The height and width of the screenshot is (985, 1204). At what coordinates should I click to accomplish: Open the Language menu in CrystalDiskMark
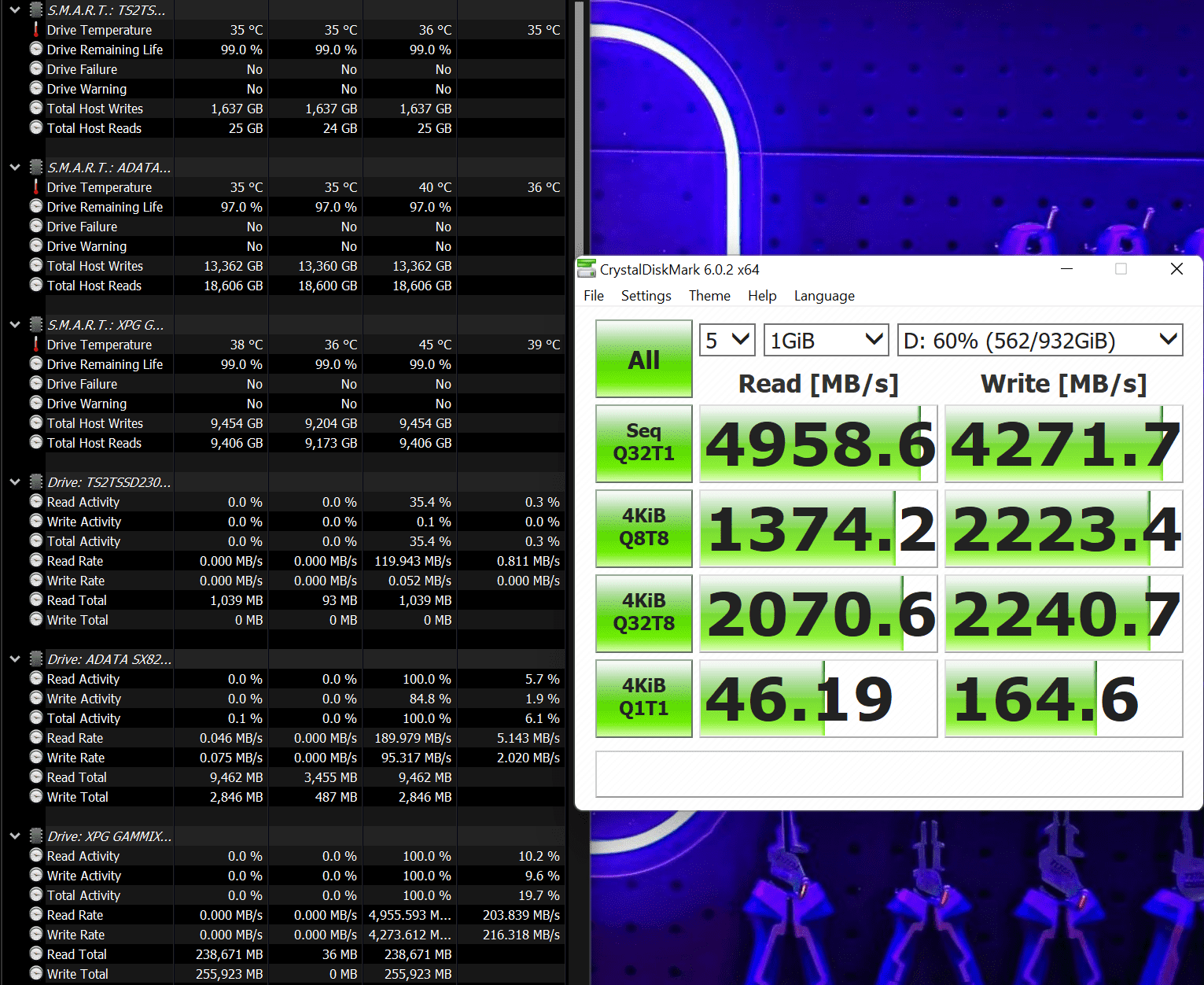click(824, 296)
